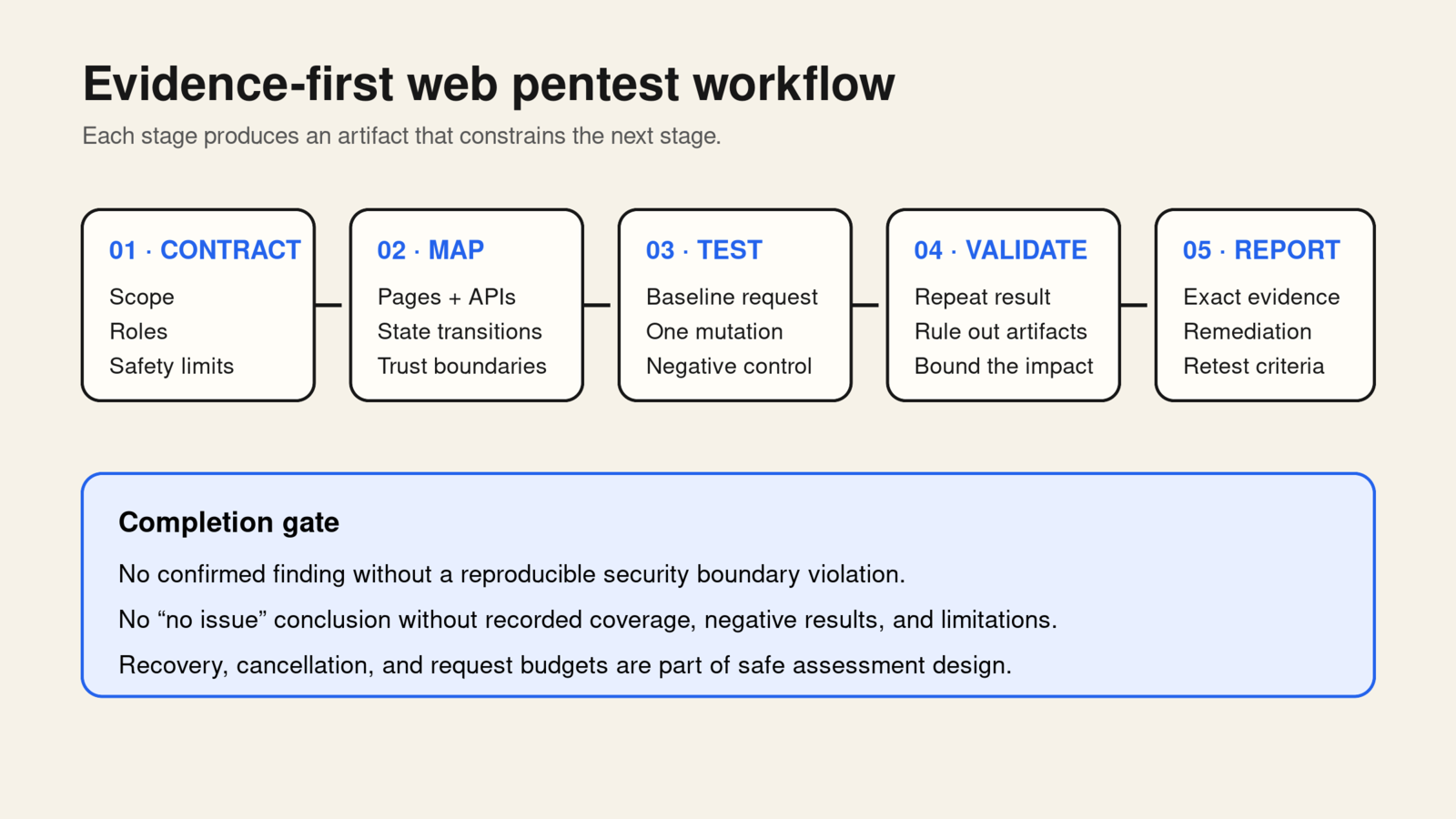The height and width of the screenshot is (819, 1456).
Task: Click the Rule out artifacts line
Action: [x=1001, y=331]
